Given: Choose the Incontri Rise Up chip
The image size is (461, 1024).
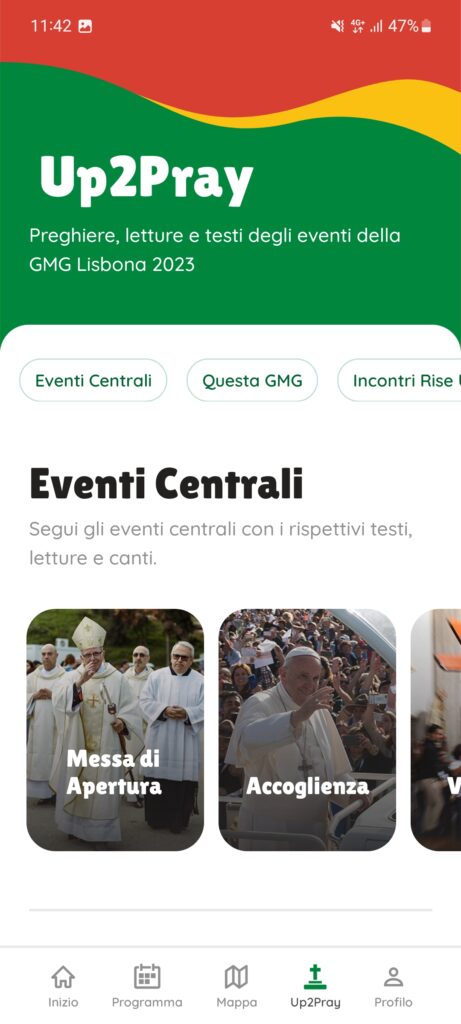Looking at the screenshot, I should pyautogui.click(x=400, y=380).
